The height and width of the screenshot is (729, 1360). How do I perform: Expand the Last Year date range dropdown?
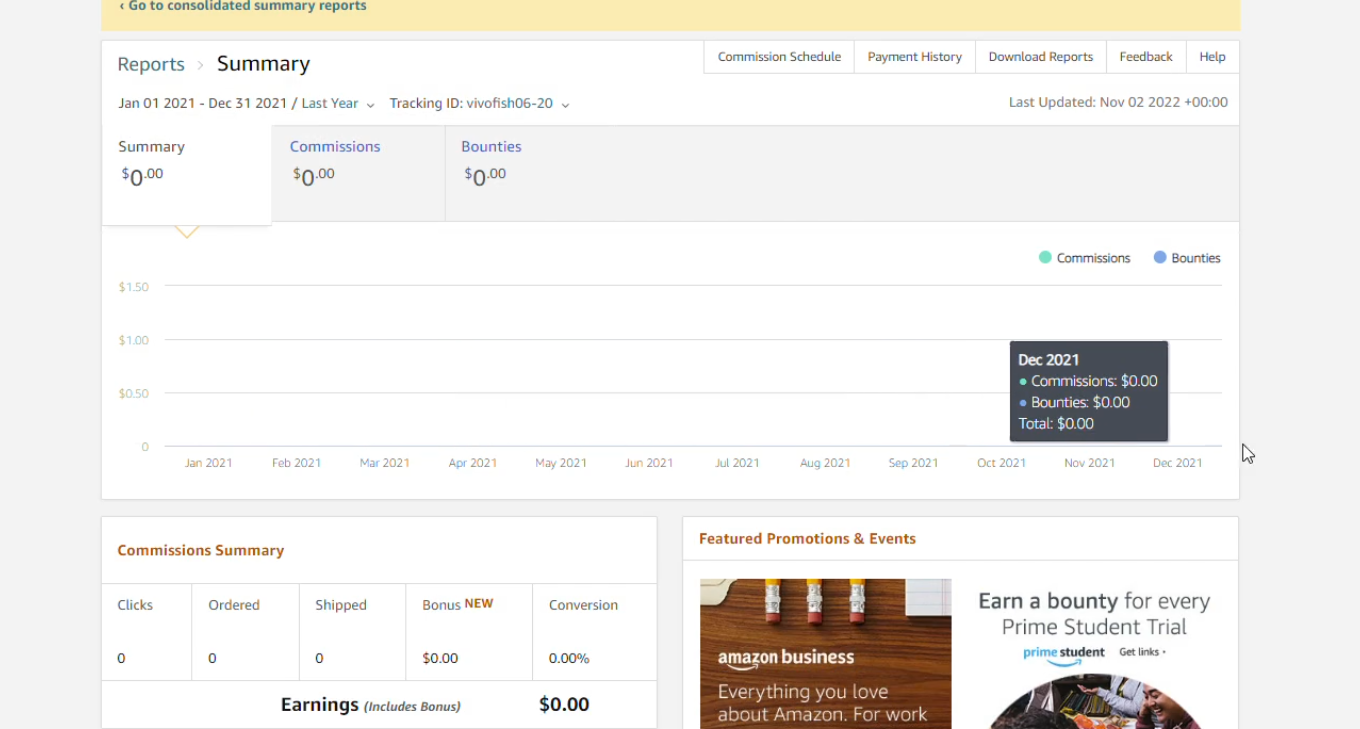point(338,104)
